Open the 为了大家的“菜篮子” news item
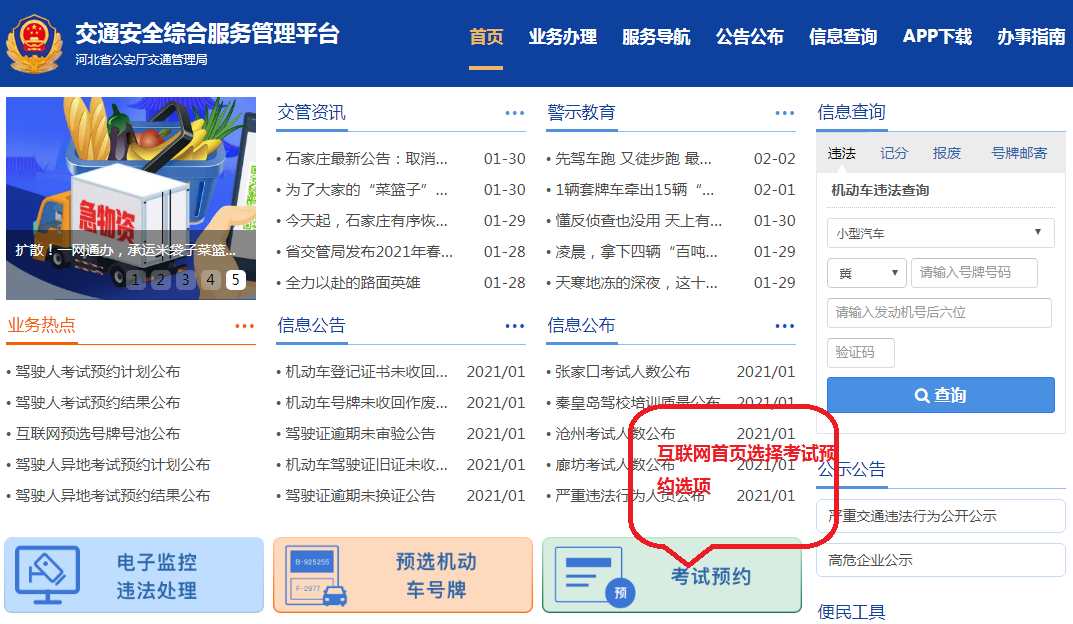1073x624 pixels. [366, 190]
